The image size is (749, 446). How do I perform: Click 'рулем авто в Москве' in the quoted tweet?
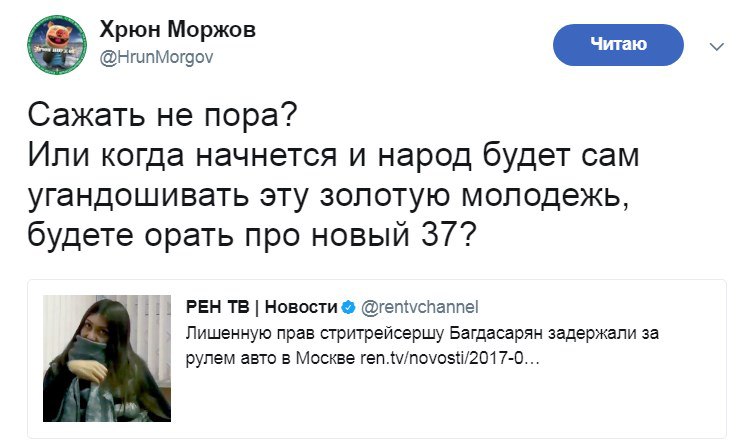pos(270,358)
